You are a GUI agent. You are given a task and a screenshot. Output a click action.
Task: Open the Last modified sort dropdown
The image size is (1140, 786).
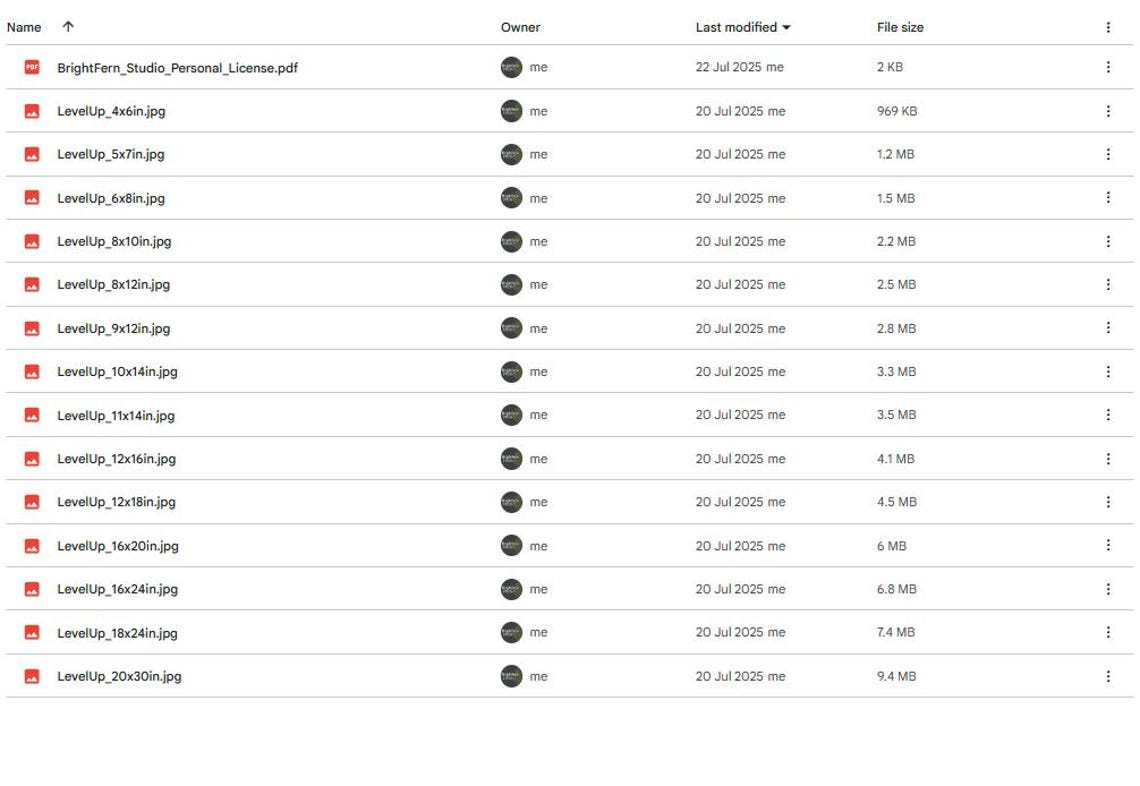click(x=743, y=28)
